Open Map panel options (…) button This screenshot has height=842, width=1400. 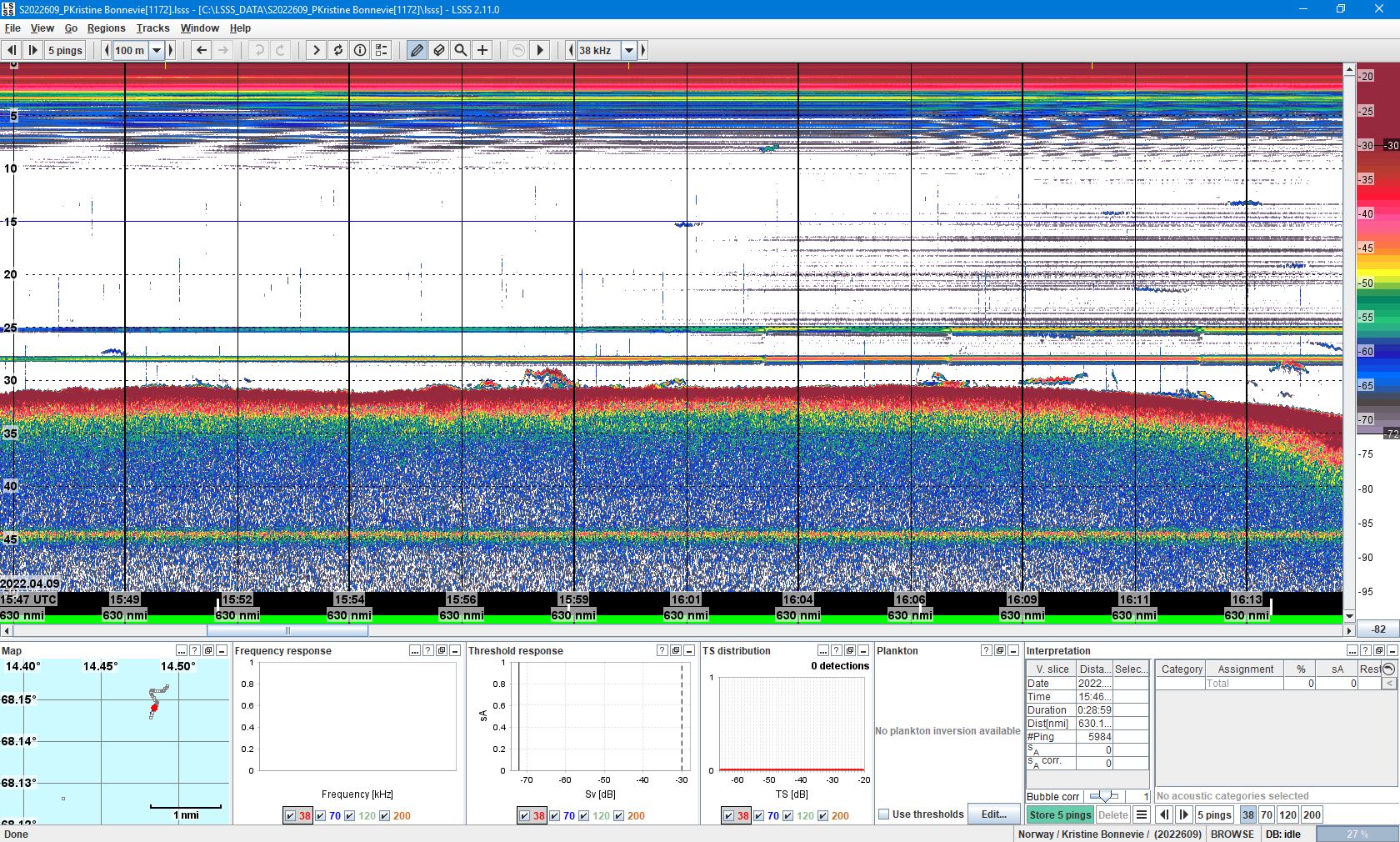(x=182, y=651)
